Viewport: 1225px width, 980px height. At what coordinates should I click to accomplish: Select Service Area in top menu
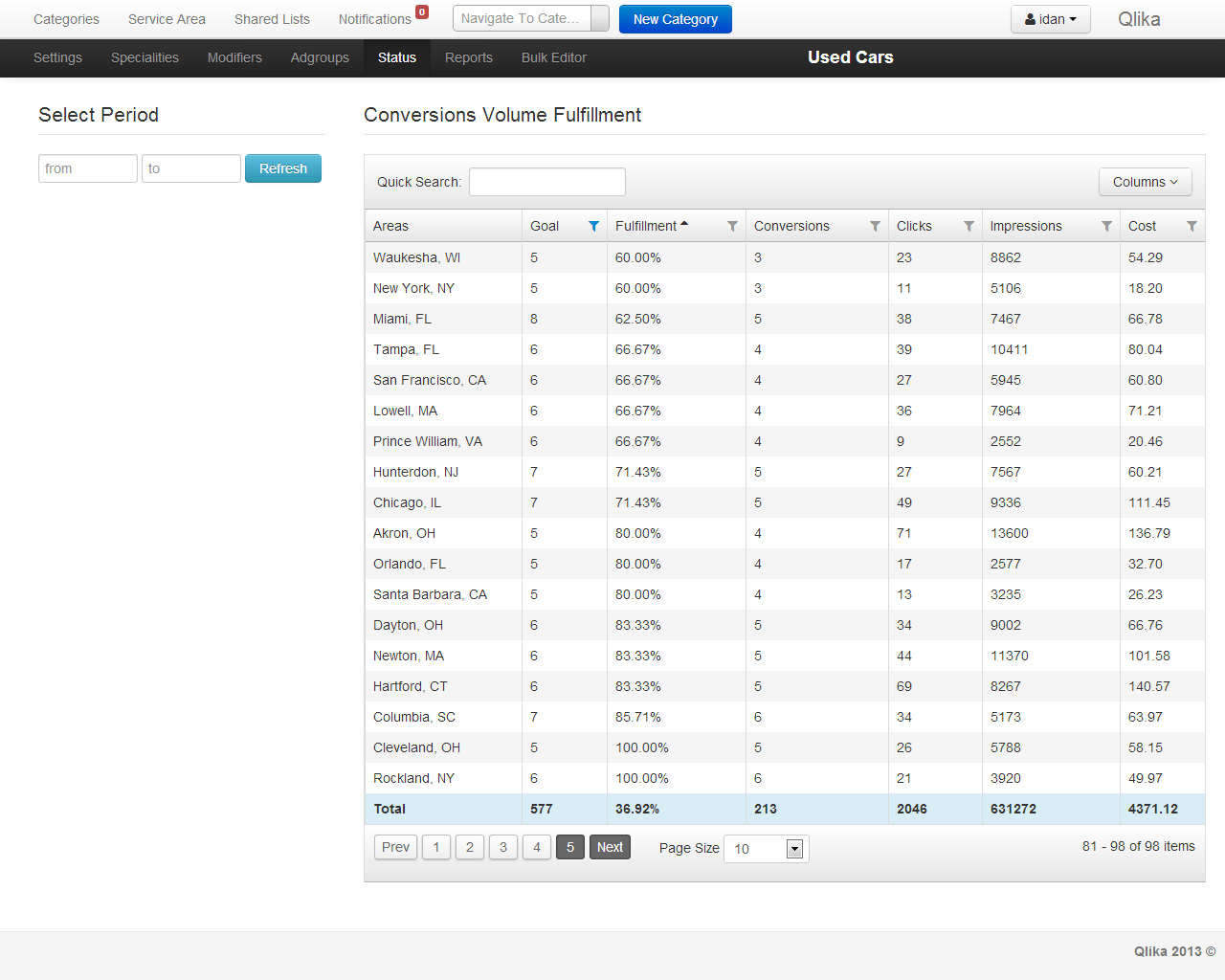pyautogui.click(x=167, y=19)
